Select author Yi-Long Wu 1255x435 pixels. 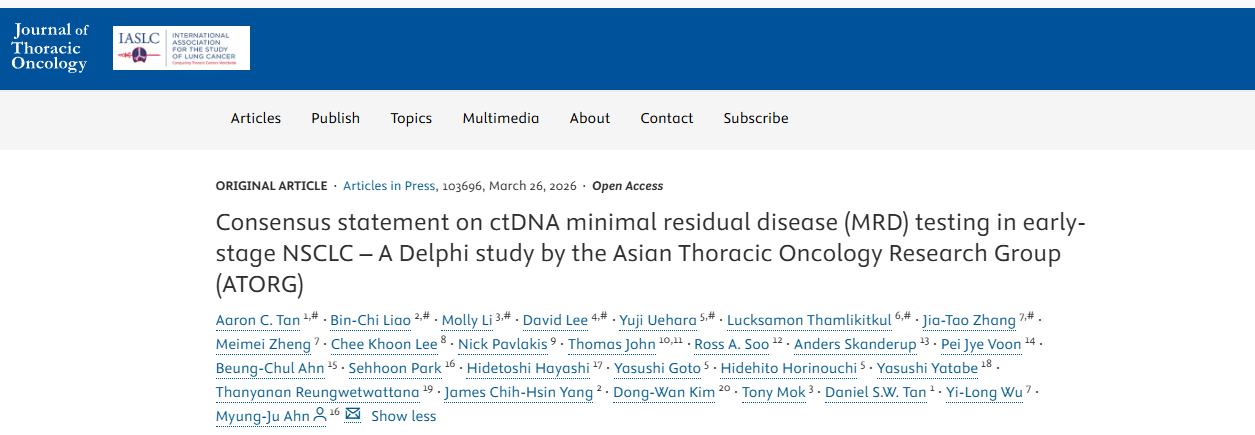click(x=984, y=393)
